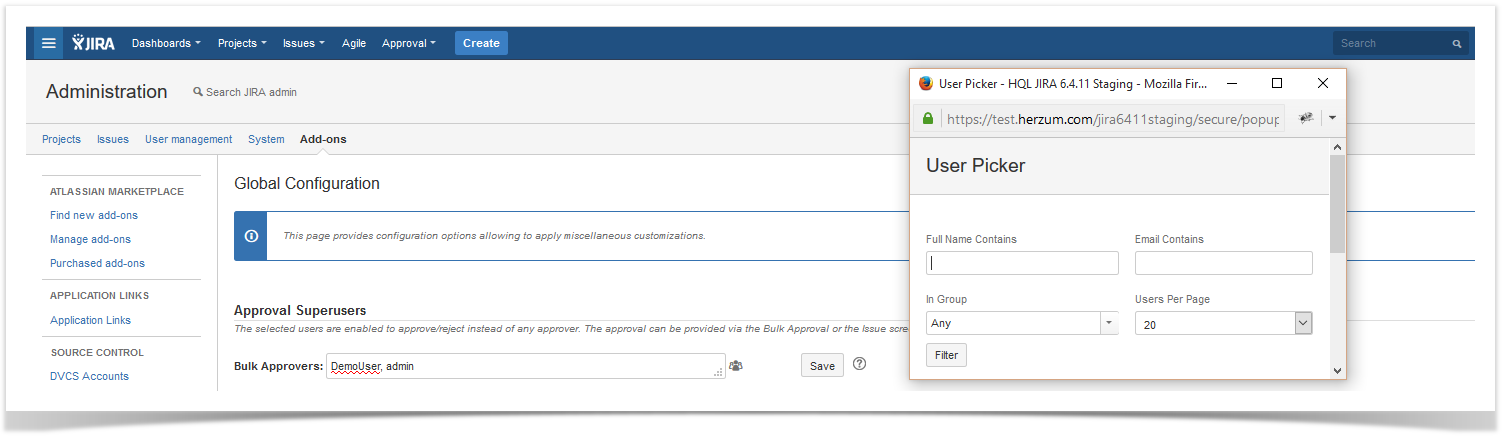This screenshot has height=440, width=1509.
Task: Click the help question mark icon
Action: tap(859, 364)
